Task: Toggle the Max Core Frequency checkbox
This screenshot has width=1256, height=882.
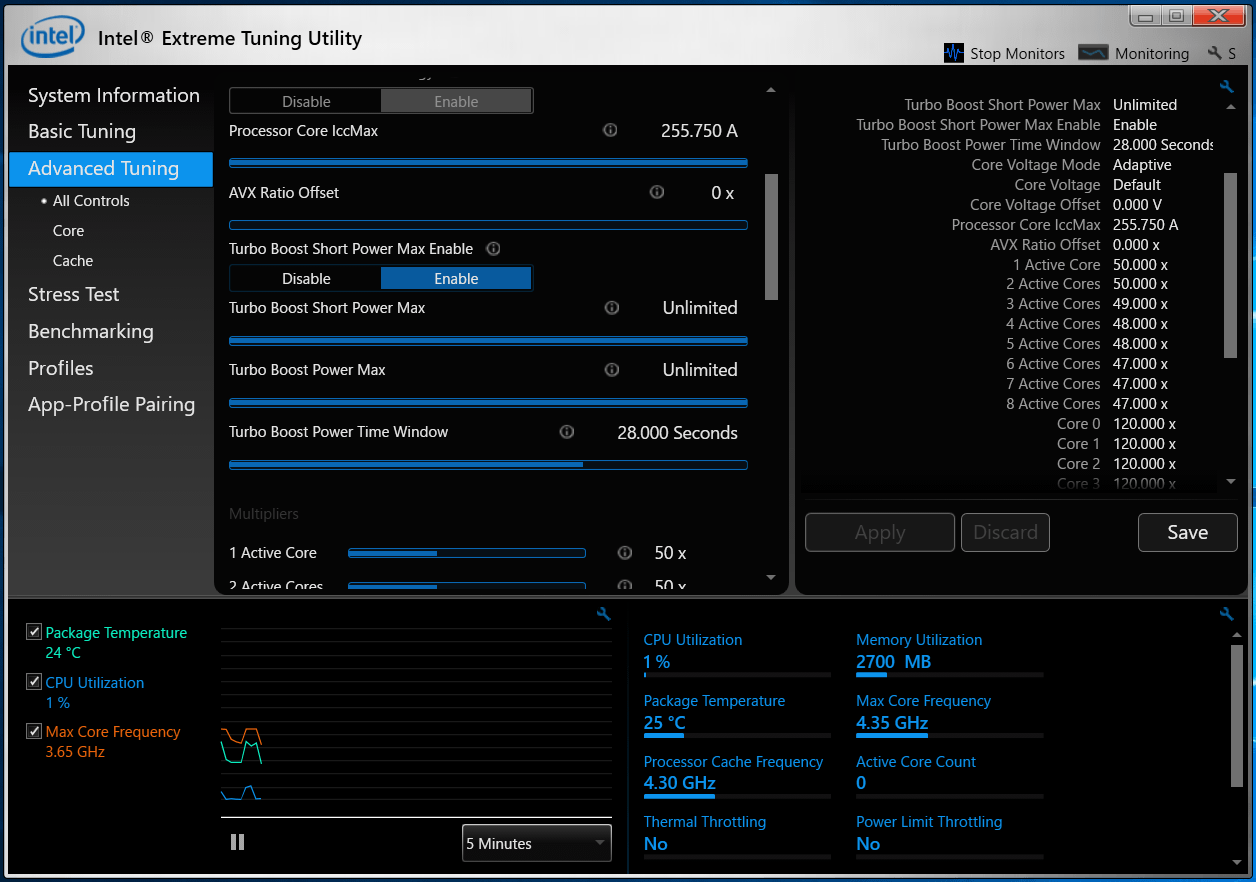Action: pyautogui.click(x=34, y=731)
